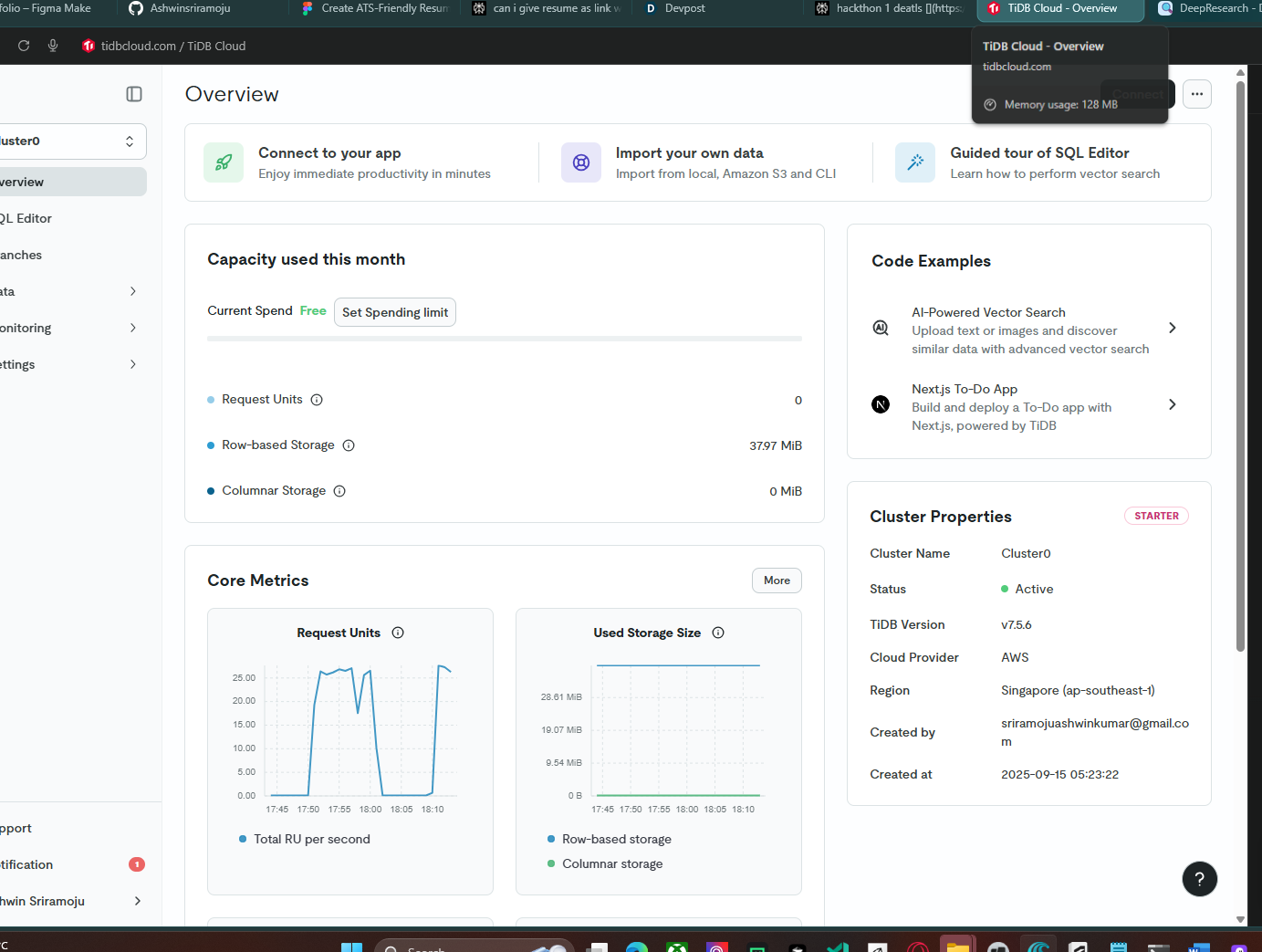Open SQL Editor in the sidebar
This screenshot has height=952, width=1262.
(x=71, y=218)
